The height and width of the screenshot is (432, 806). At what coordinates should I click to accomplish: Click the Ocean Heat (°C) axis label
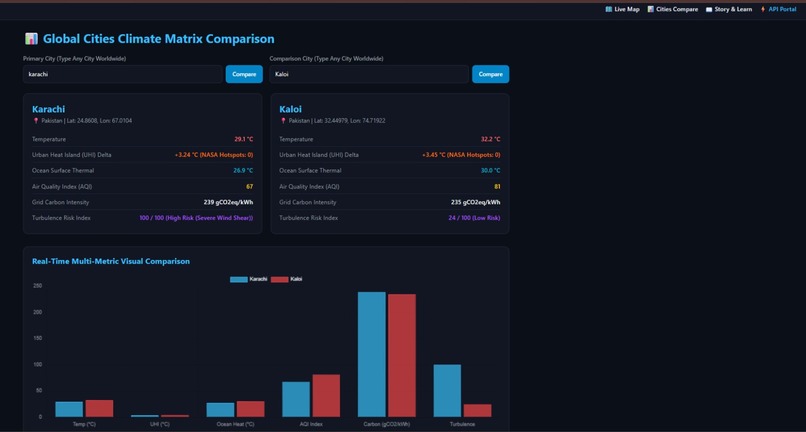[x=235, y=424]
